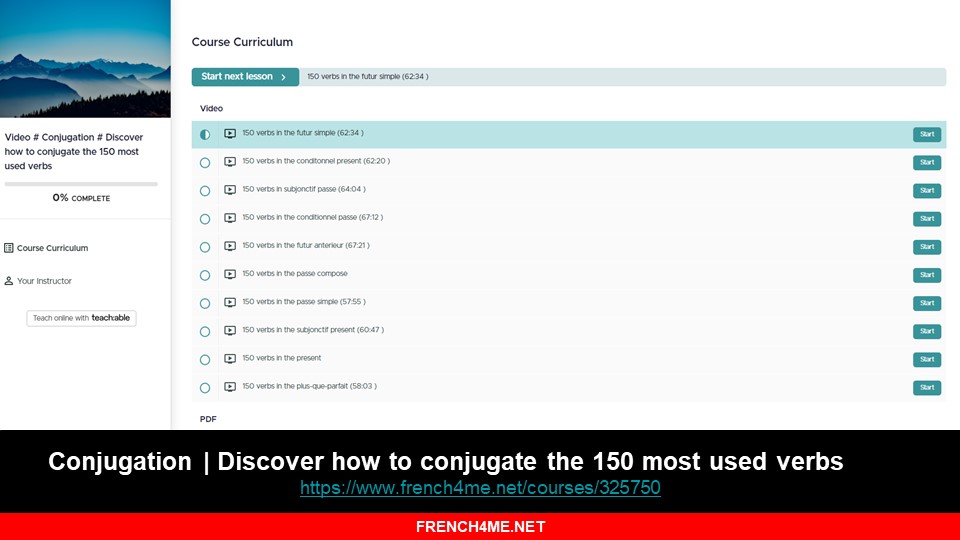Click video icon for plus-que-parfait lesson
960x540 pixels.
230,387
